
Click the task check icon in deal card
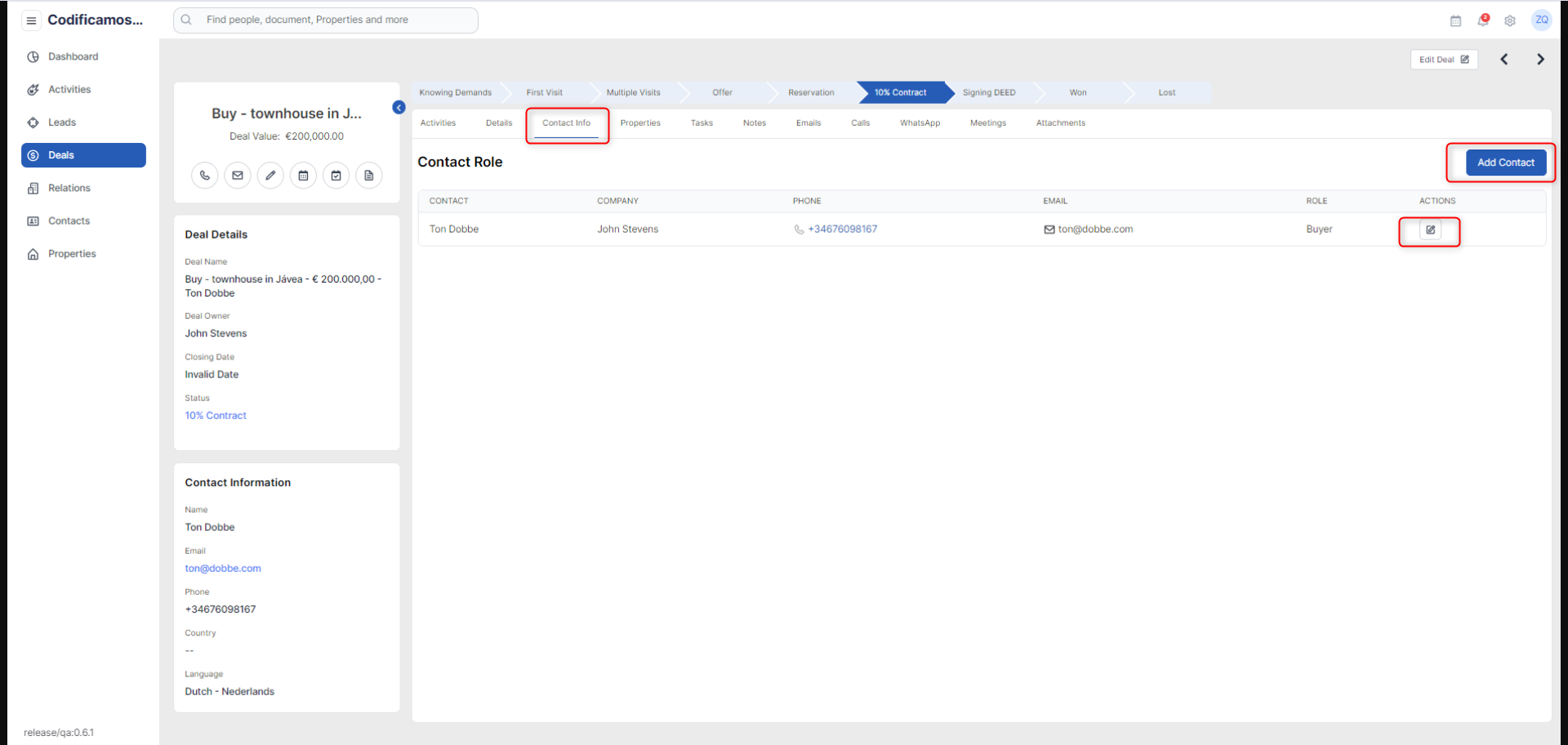coord(336,176)
